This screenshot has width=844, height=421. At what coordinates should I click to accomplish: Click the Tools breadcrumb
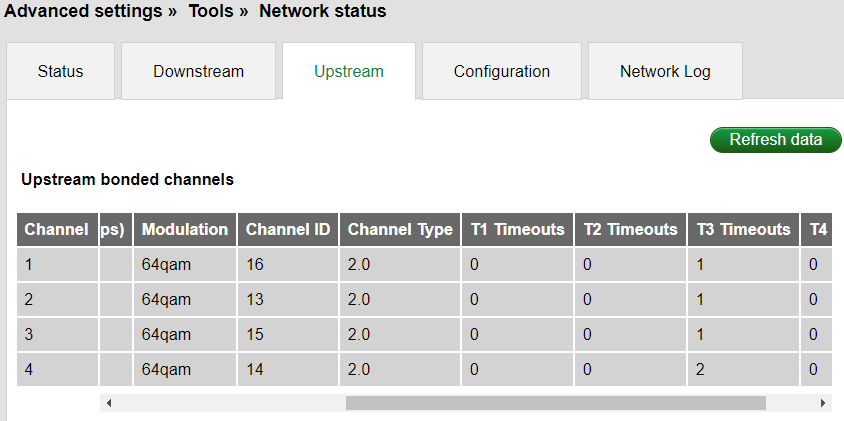212,12
